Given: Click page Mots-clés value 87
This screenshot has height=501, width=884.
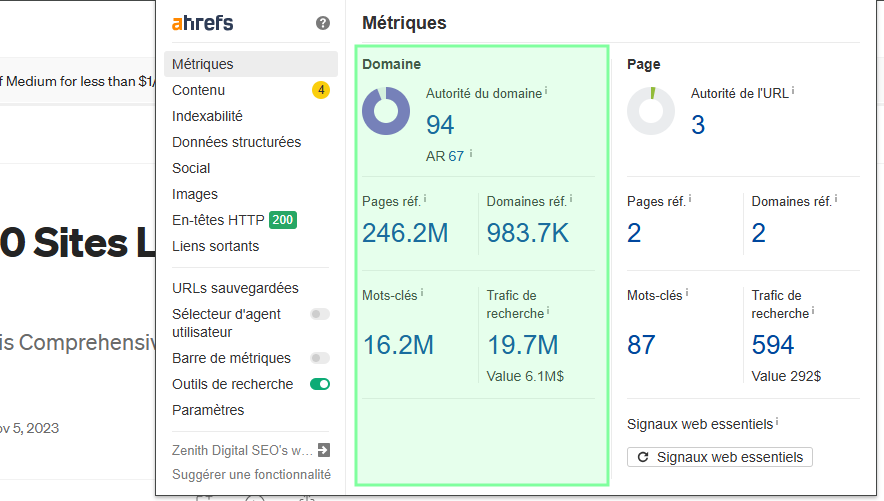Looking at the screenshot, I should [641, 345].
